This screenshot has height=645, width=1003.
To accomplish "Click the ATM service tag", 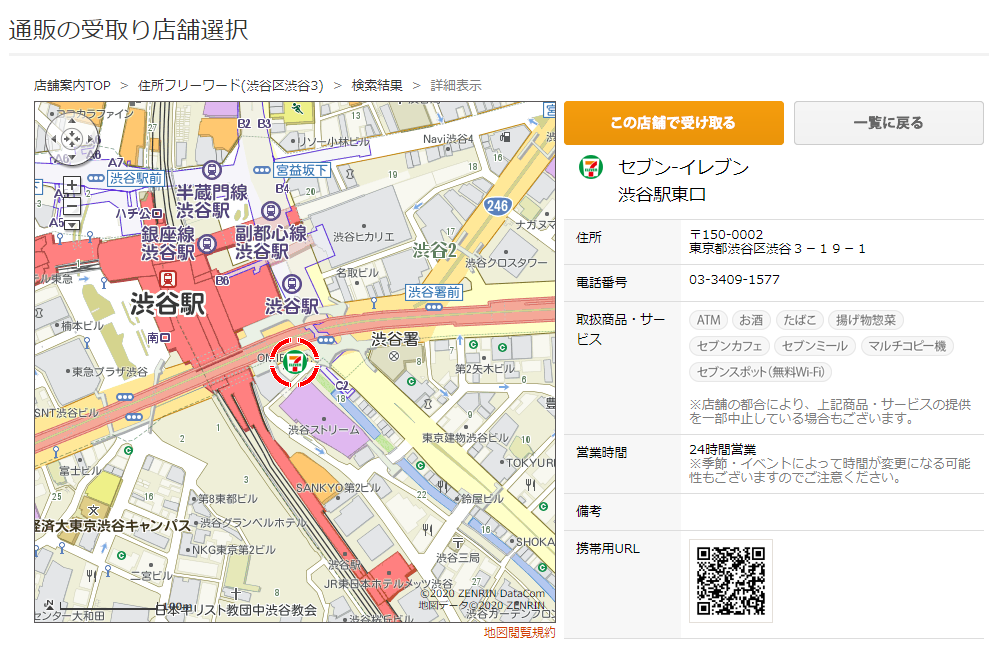I will click(x=709, y=320).
